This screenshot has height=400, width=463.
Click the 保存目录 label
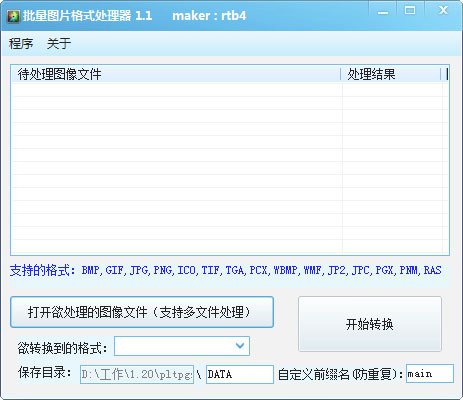pos(45,373)
